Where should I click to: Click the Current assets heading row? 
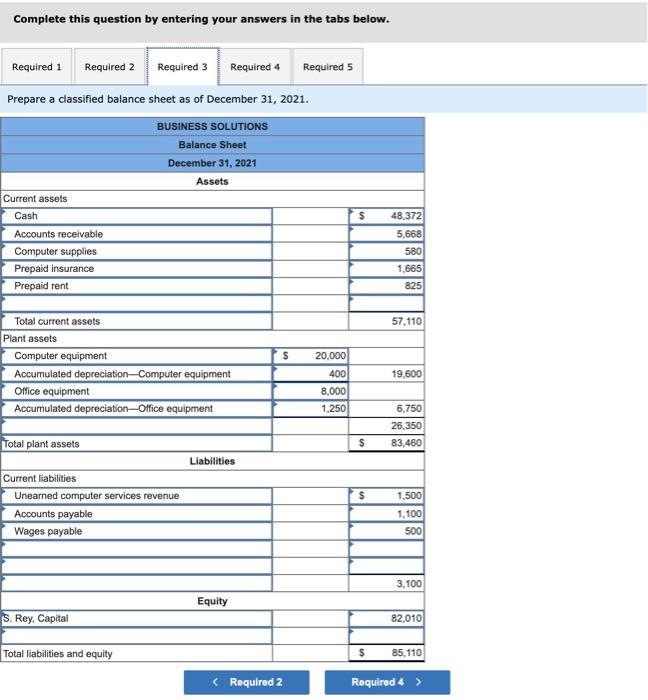pos(212,199)
